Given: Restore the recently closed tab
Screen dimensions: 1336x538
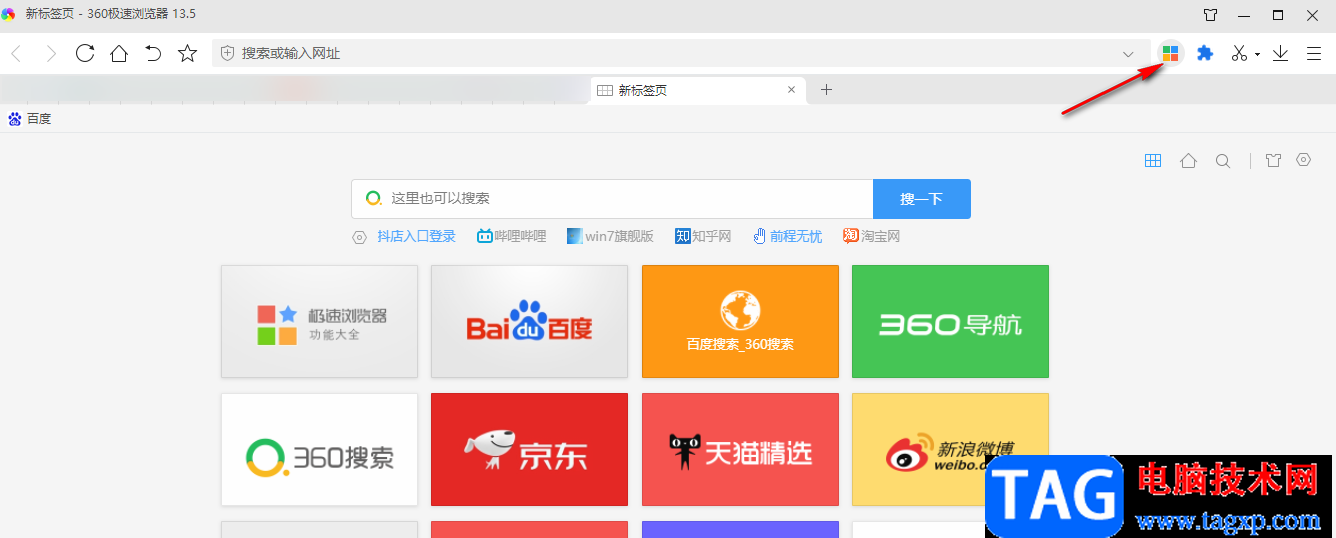Looking at the screenshot, I should click(x=153, y=54).
